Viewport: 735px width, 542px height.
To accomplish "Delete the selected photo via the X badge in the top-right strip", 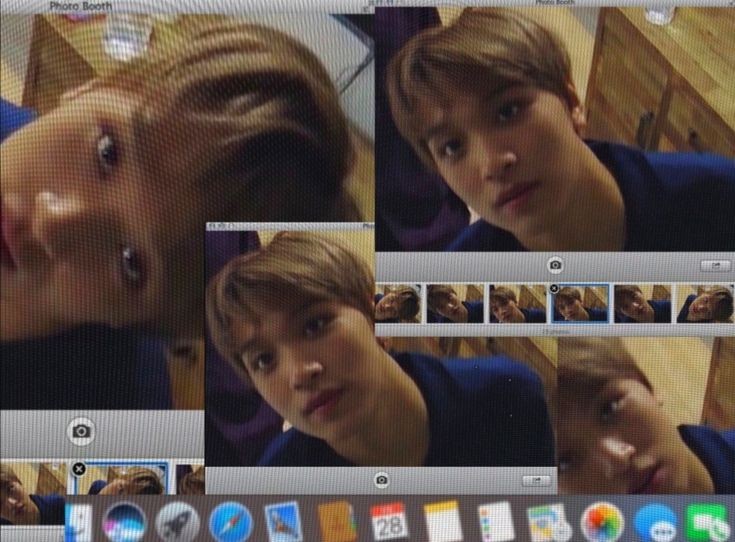I will 554,288.
